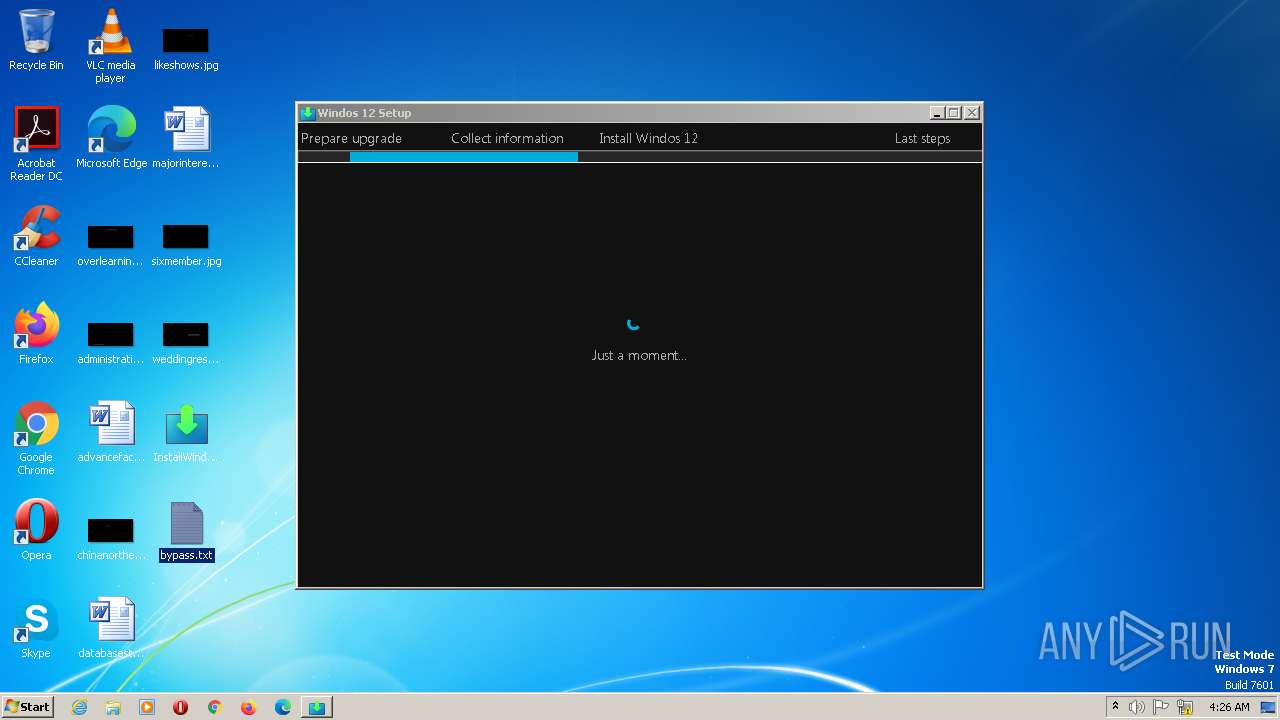Show hidden system tray icons

coord(1115,707)
